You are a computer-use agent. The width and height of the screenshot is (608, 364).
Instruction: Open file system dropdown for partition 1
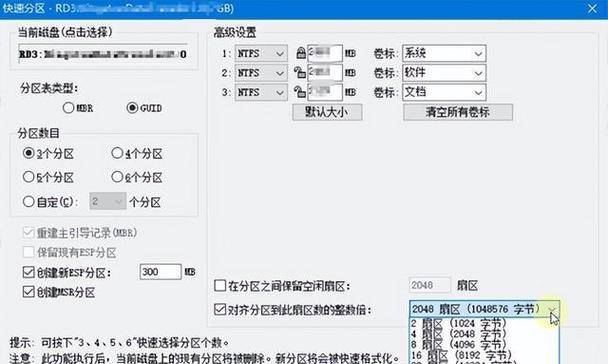pyautogui.click(x=261, y=53)
